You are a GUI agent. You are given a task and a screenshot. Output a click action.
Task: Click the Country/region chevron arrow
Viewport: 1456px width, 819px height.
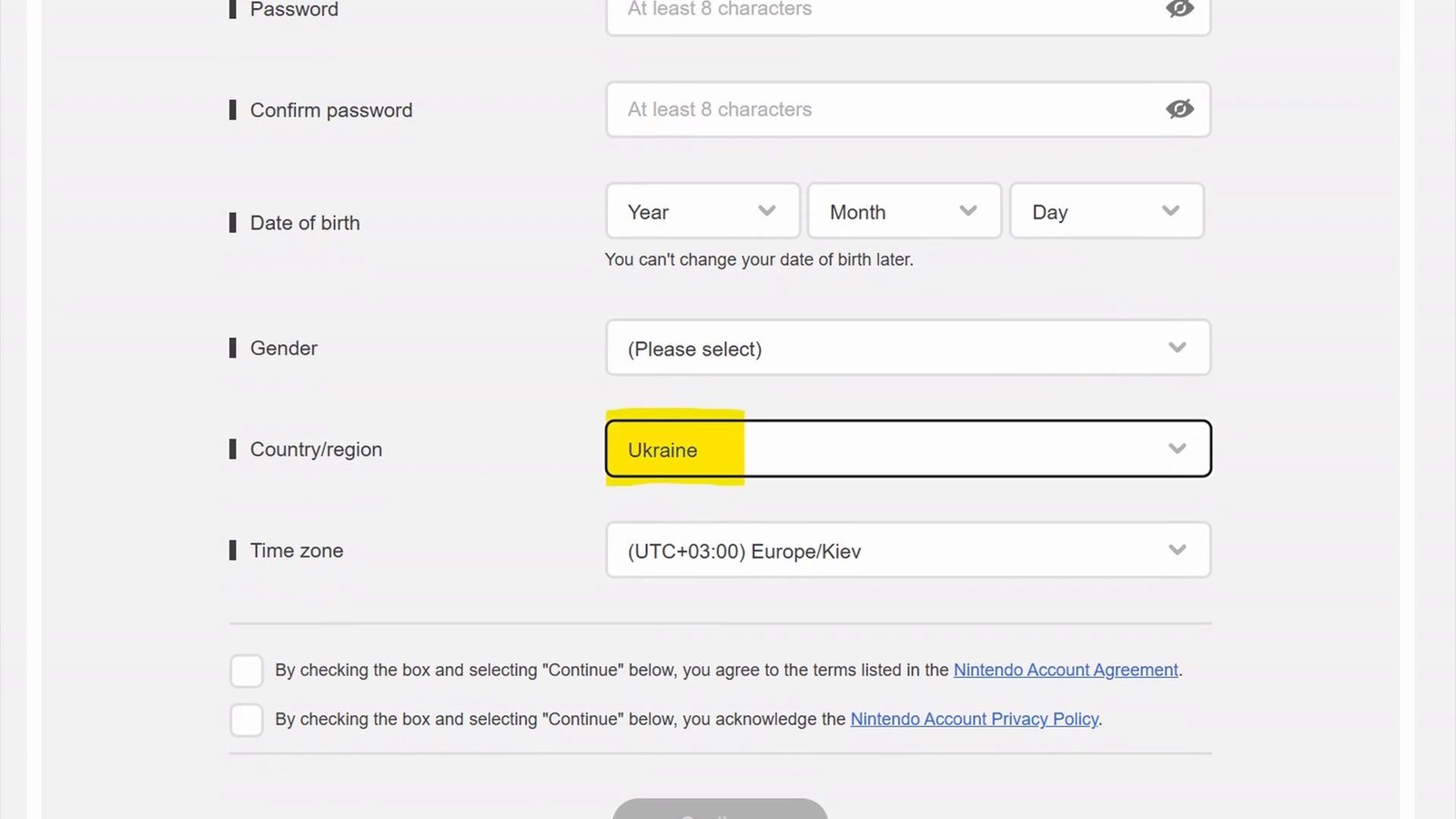pos(1178,449)
